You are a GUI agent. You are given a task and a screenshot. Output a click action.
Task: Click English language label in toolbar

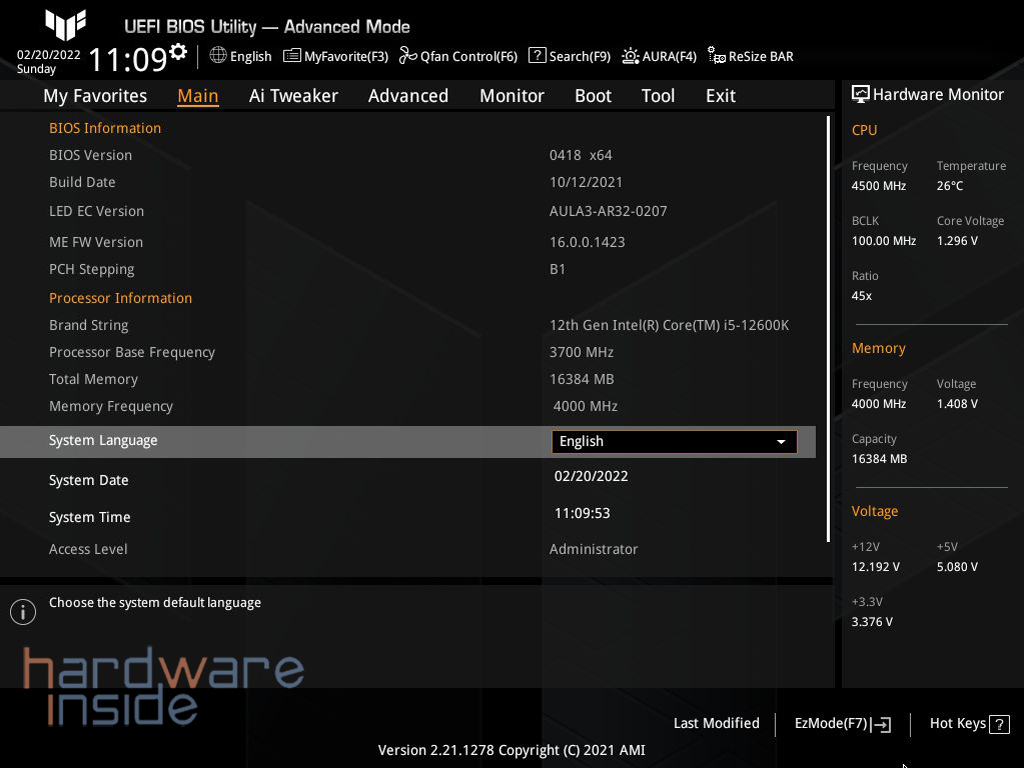click(x=251, y=56)
